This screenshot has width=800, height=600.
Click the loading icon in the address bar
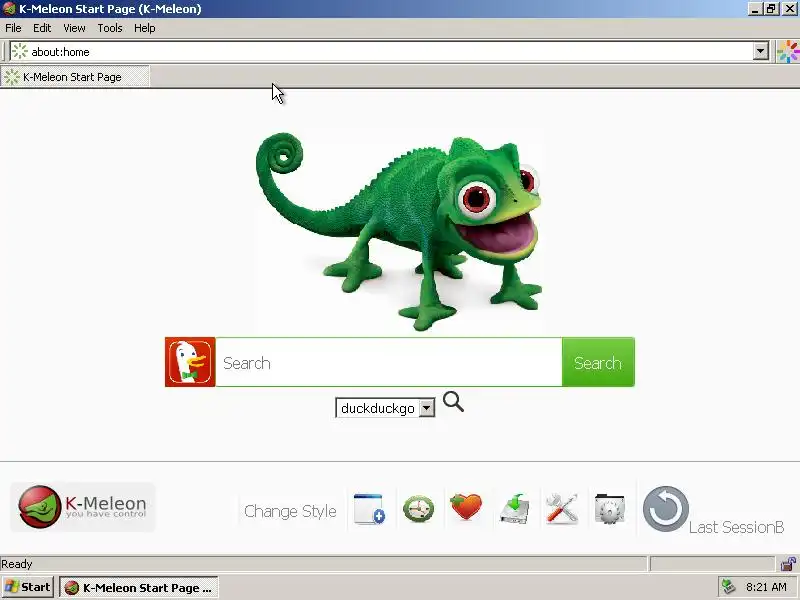(x=19, y=52)
